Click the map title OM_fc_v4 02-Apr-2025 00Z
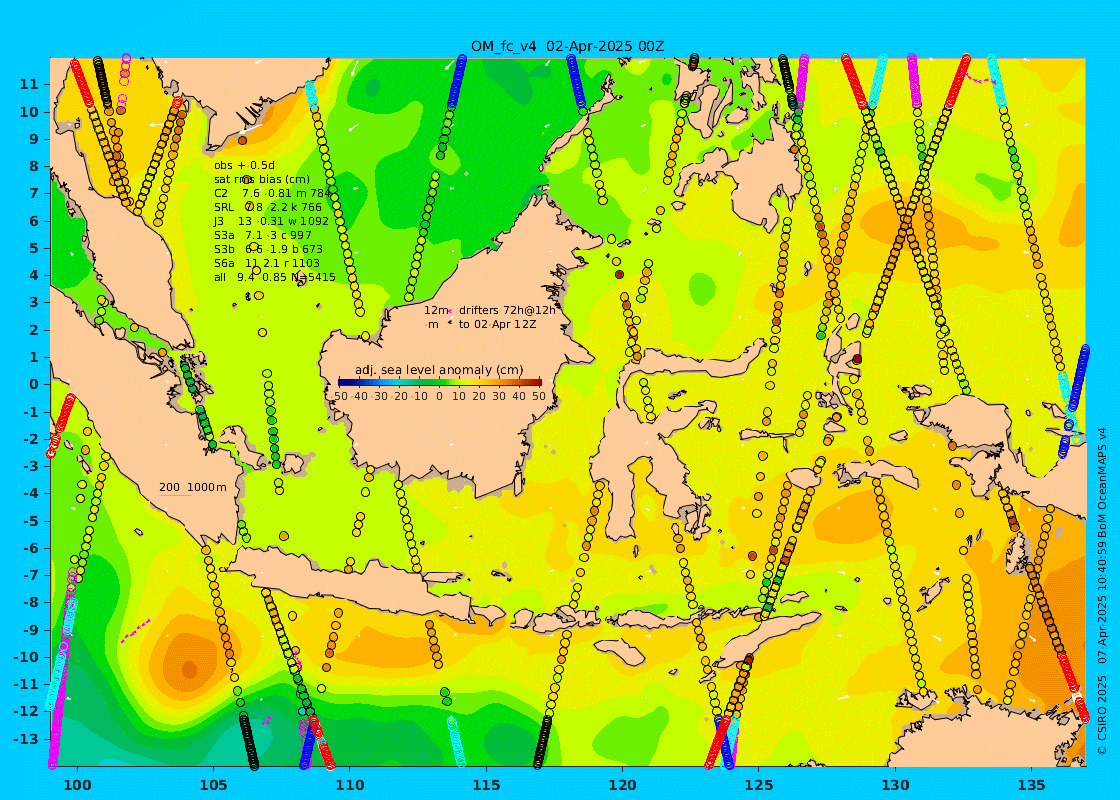1120x800 pixels. coord(567,46)
